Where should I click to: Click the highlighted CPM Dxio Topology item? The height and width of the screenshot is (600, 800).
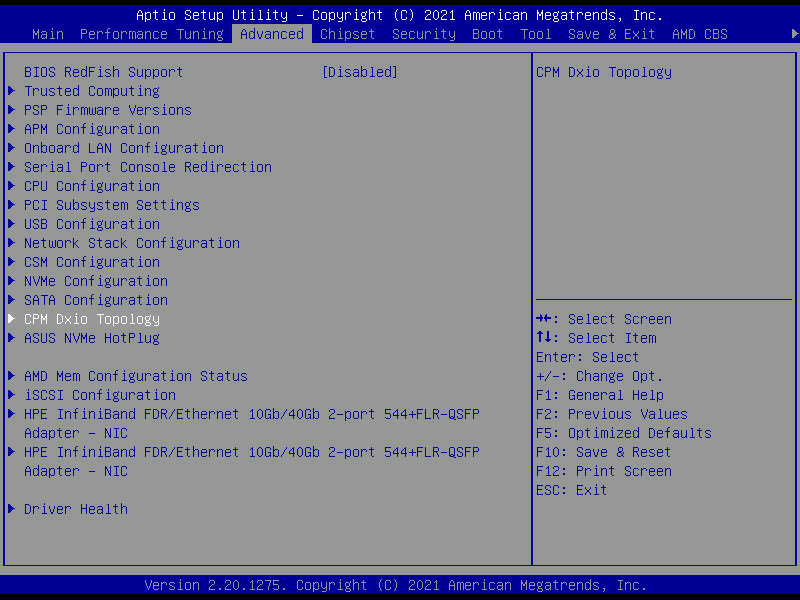(x=91, y=319)
